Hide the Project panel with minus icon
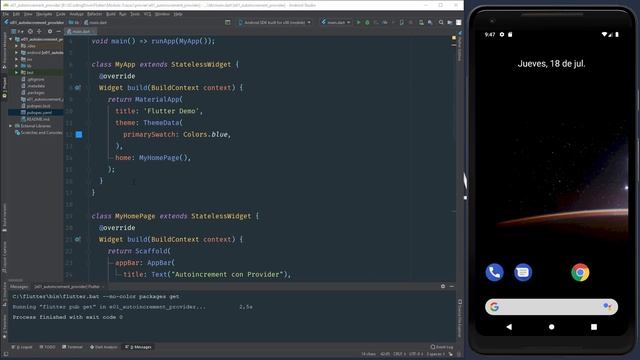 [58, 31]
